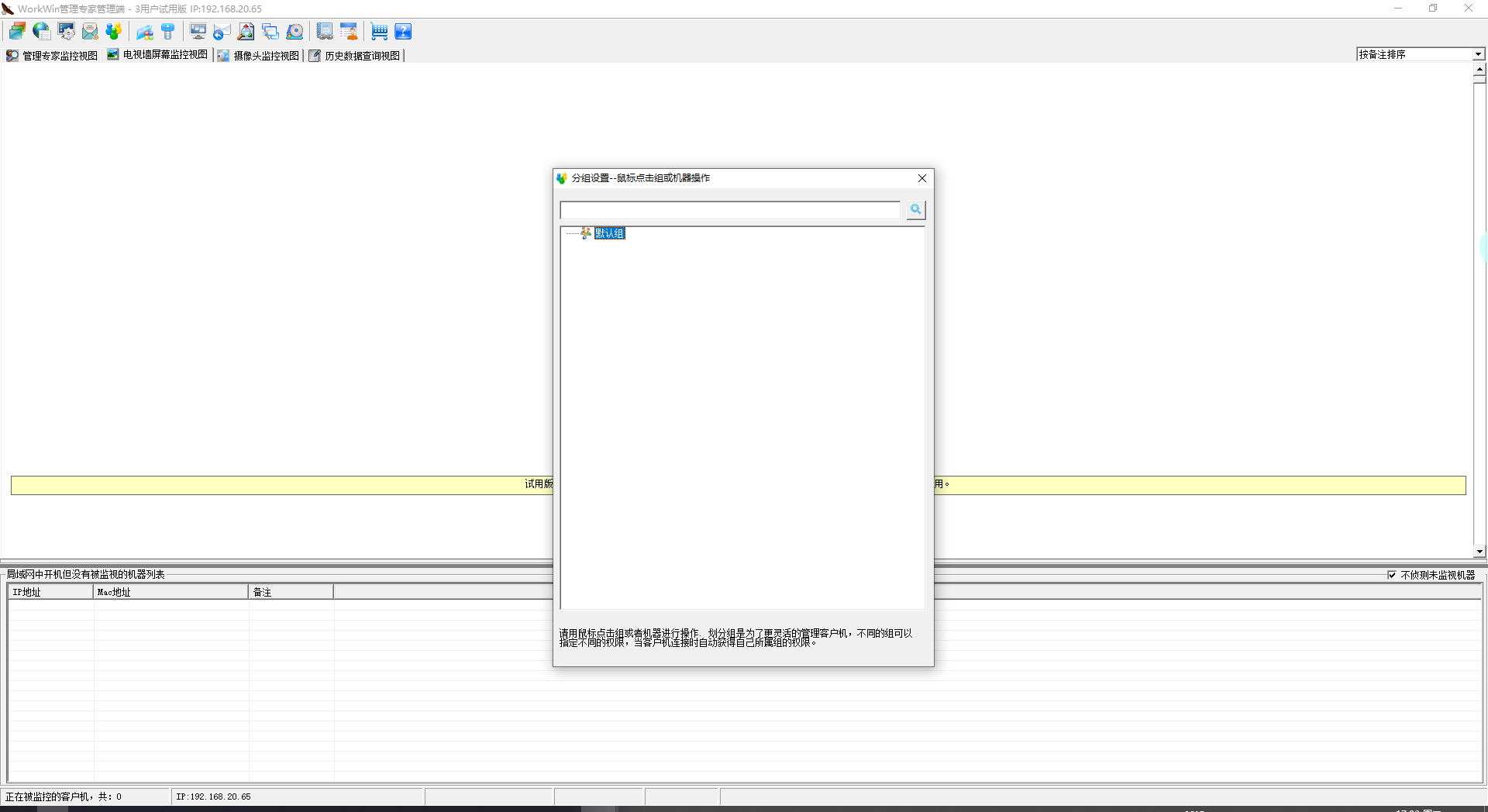The height and width of the screenshot is (812, 1488).
Task: Click the 局域网中开机但没有被监视的机器列表 label
Action: click(x=86, y=574)
